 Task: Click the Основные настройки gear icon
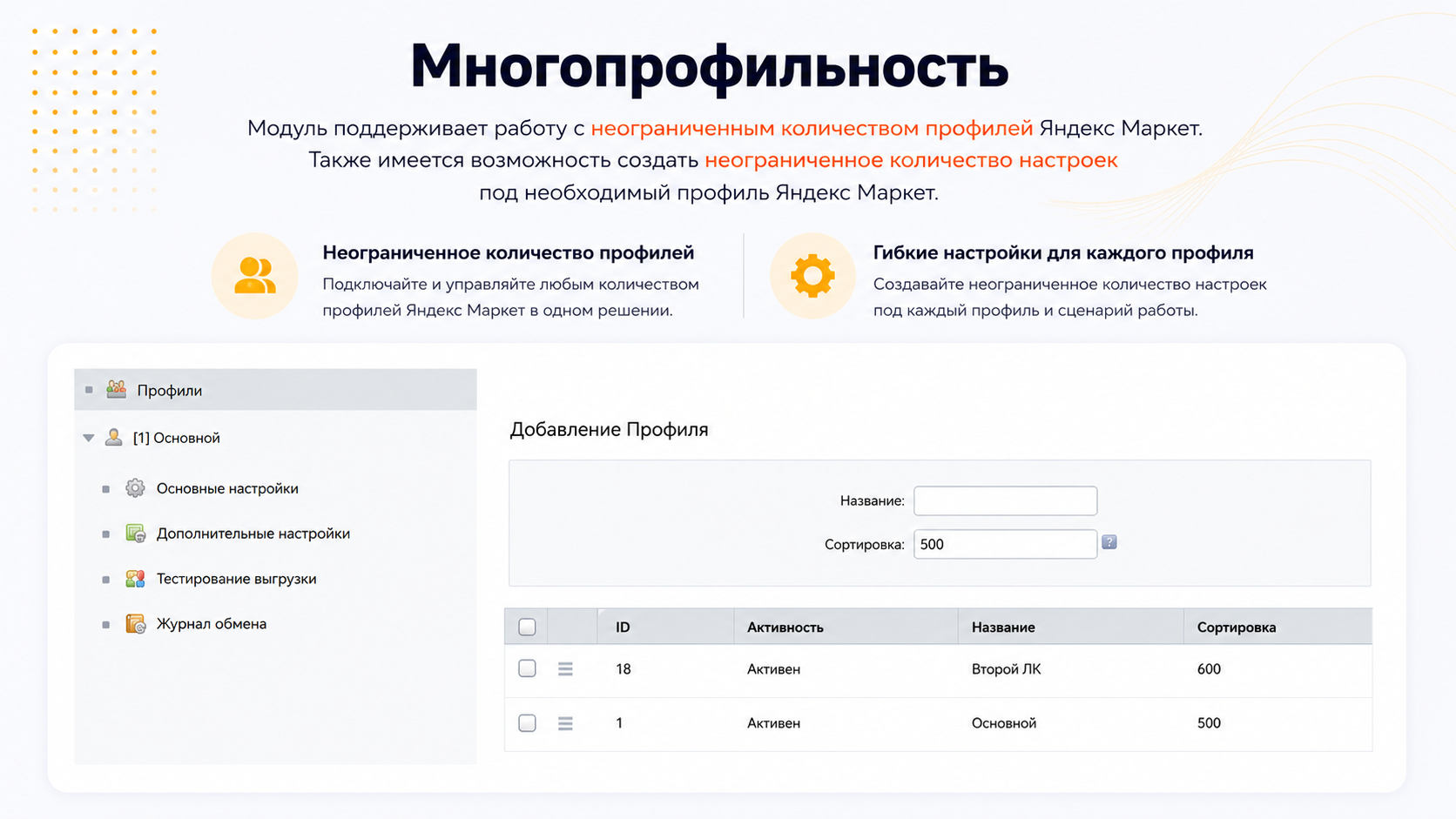(135, 488)
